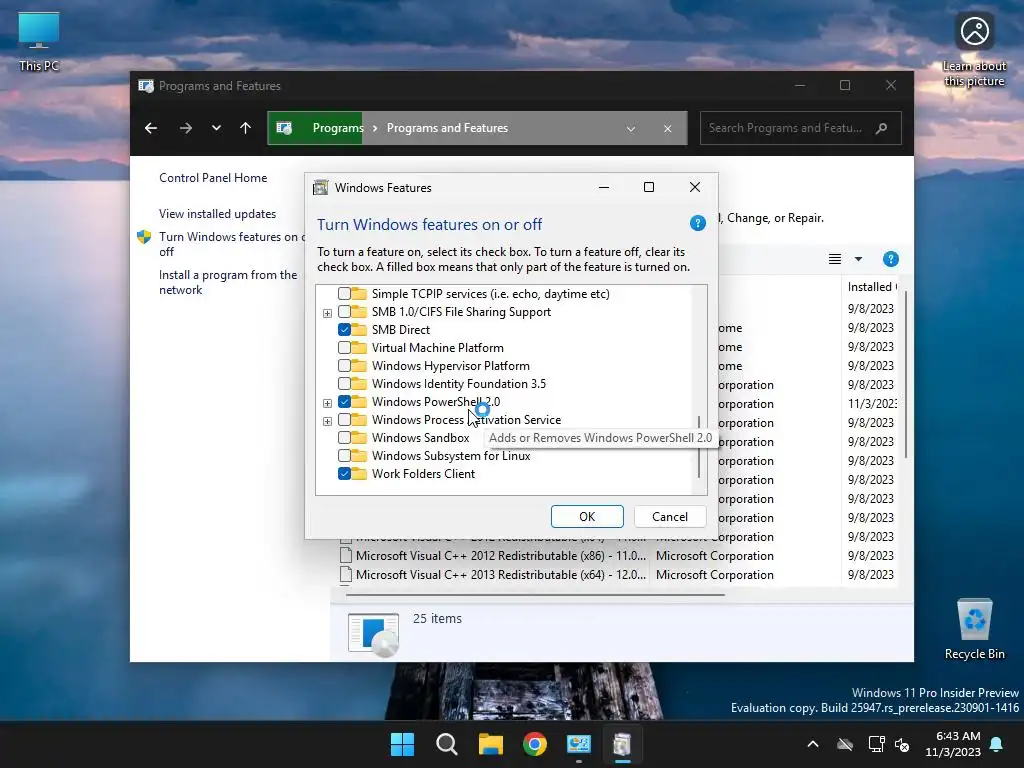Image resolution: width=1024 pixels, height=768 pixels.
Task: Open Control Panel taskbar icon
Action: (579, 744)
